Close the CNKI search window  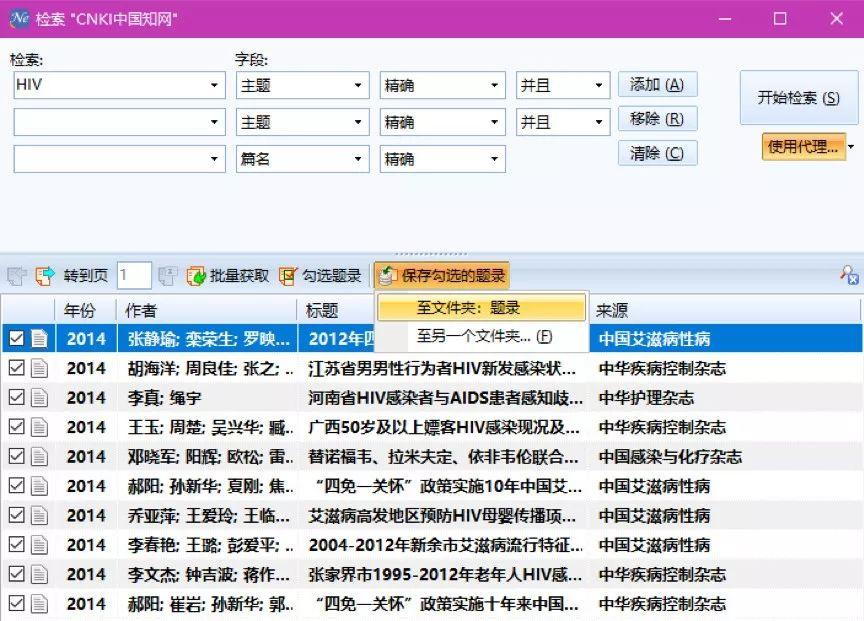pos(836,19)
